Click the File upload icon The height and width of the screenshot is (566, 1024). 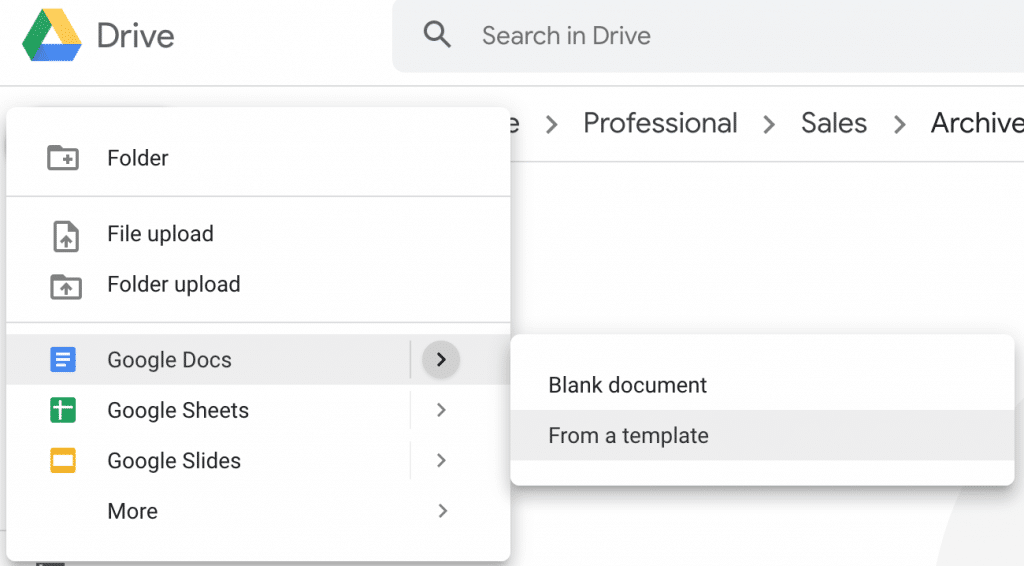click(65, 235)
